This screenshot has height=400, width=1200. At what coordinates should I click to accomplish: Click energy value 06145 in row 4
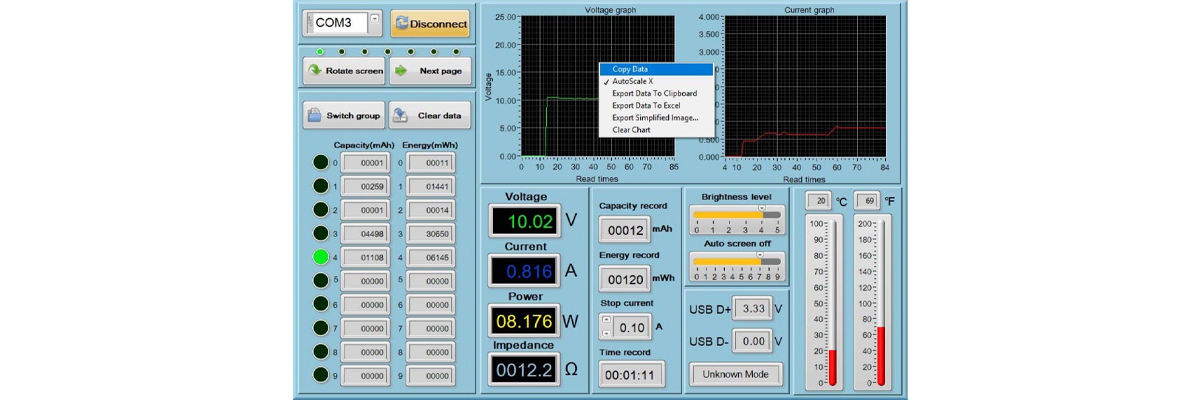[x=431, y=257]
